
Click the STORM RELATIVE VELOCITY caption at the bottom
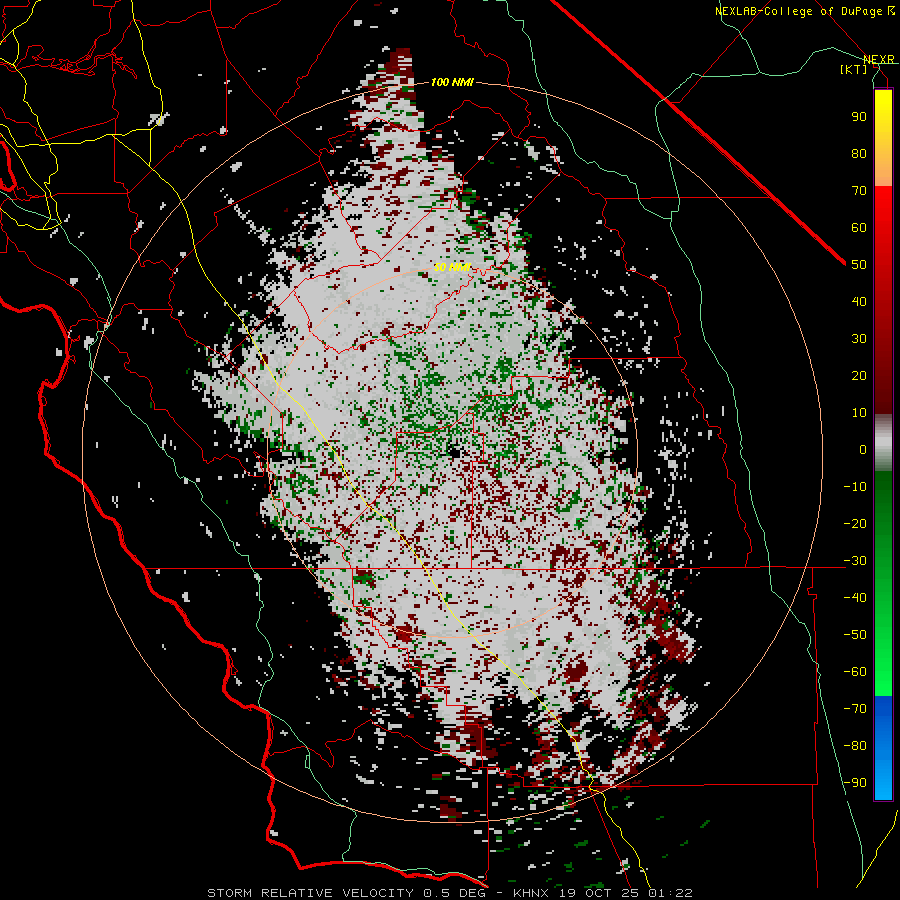(449, 893)
